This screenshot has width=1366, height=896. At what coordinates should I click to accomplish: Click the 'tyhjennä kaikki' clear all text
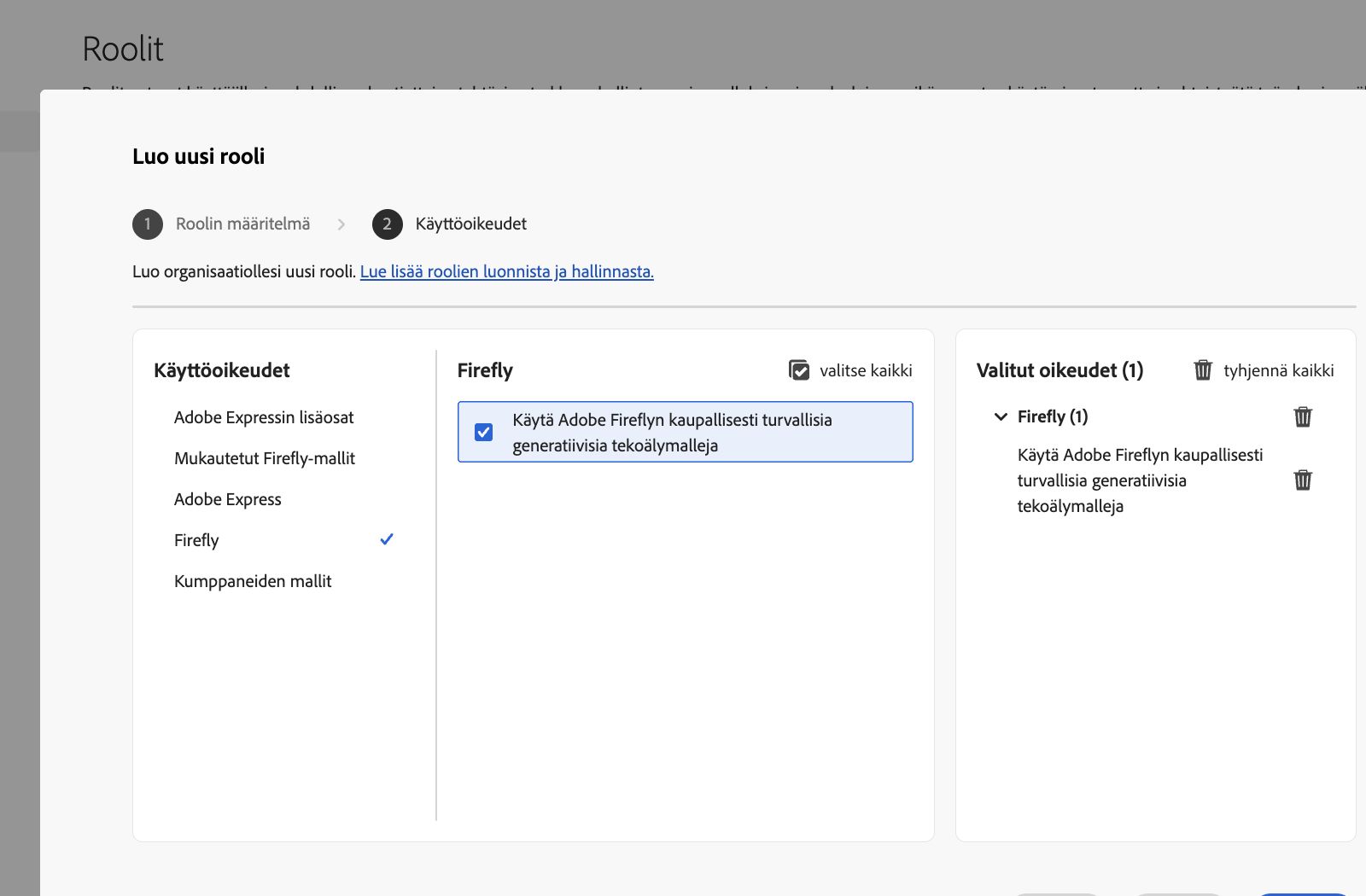tap(1278, 370)
